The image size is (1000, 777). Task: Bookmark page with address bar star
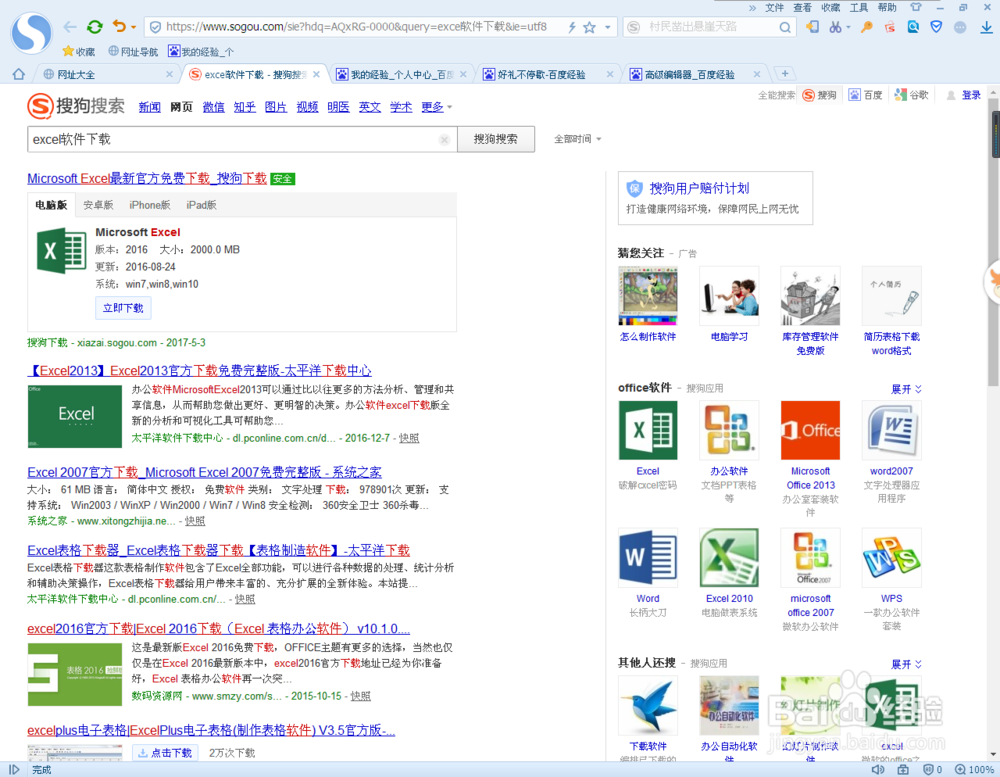click(589, 27)
